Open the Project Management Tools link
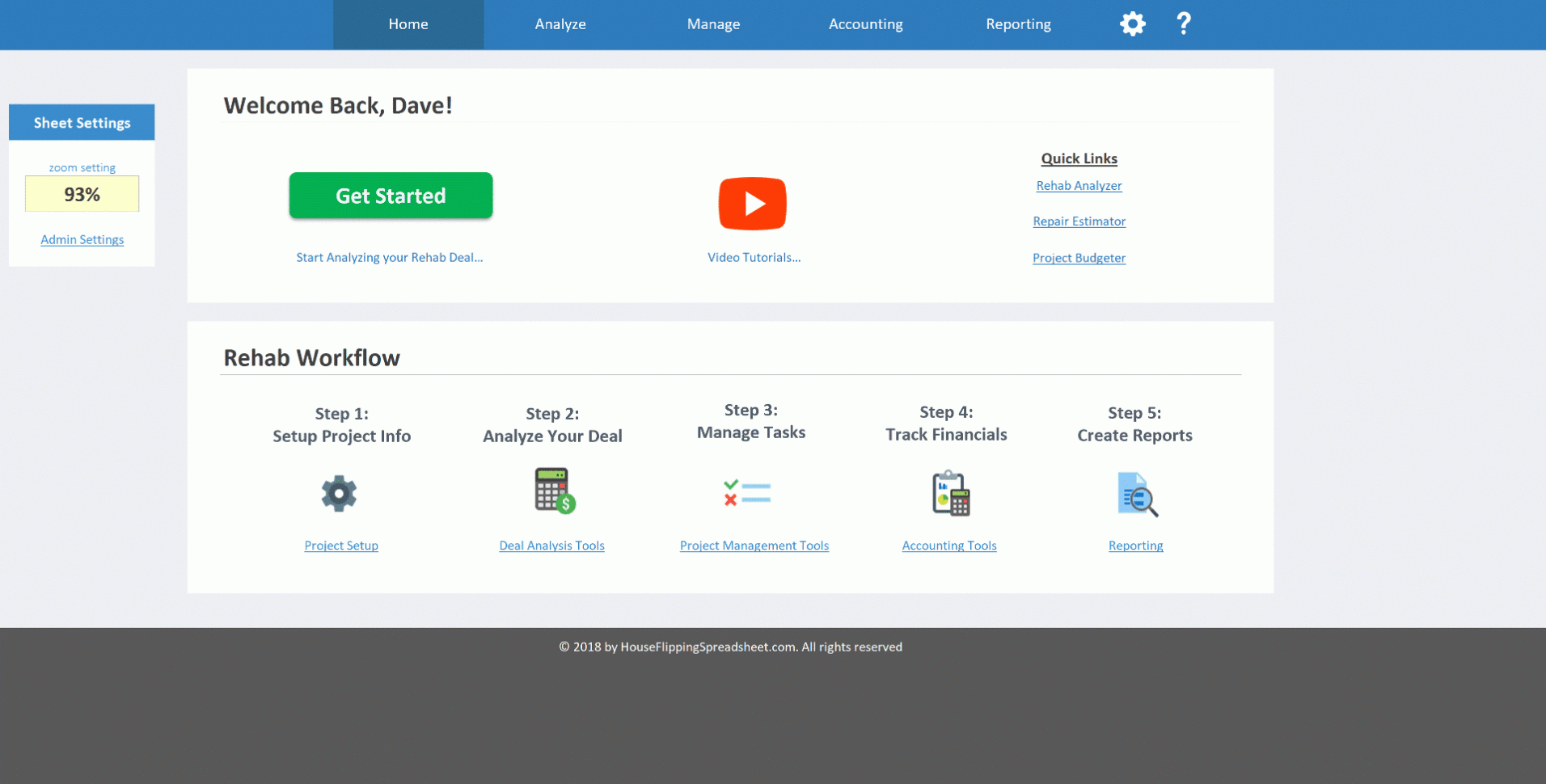The width and height of the screenshot is (1546, 784). (754, 546)
